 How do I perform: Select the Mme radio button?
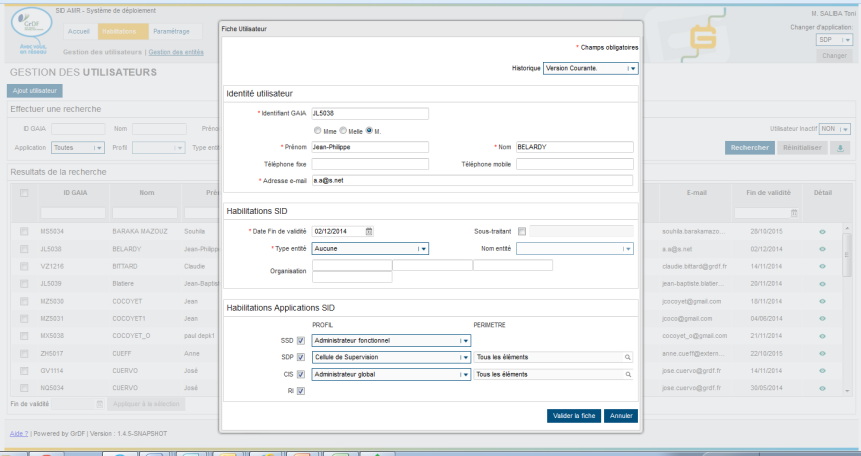tap(317, 131)
